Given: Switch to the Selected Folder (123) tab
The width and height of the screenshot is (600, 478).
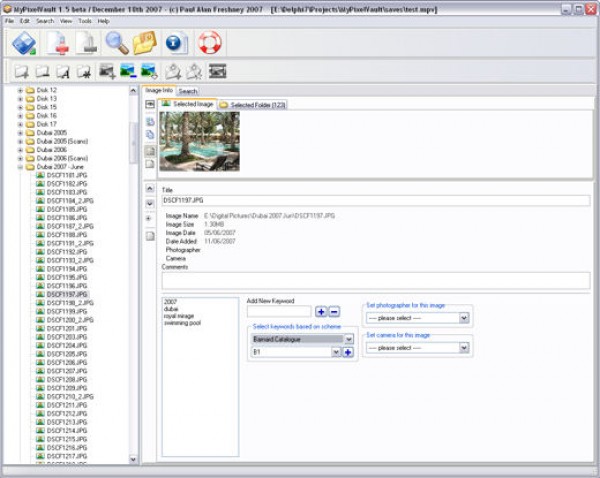Looking at the screenshot, I should tap(252, 104).
